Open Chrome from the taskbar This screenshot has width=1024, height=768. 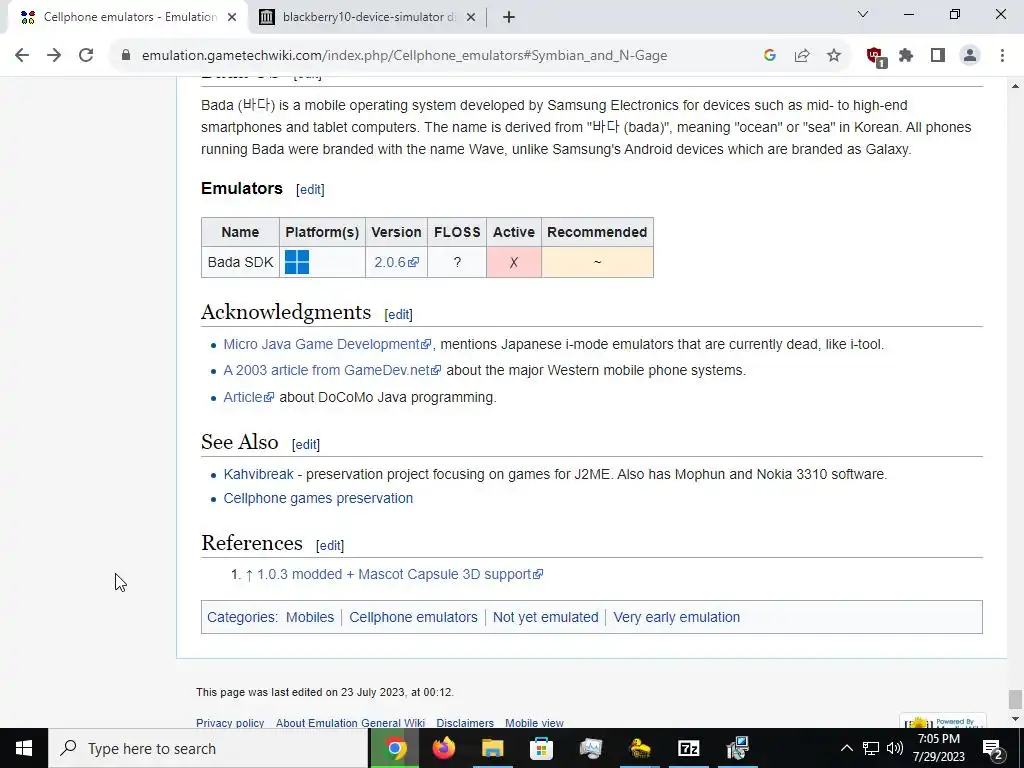point(394,748)
